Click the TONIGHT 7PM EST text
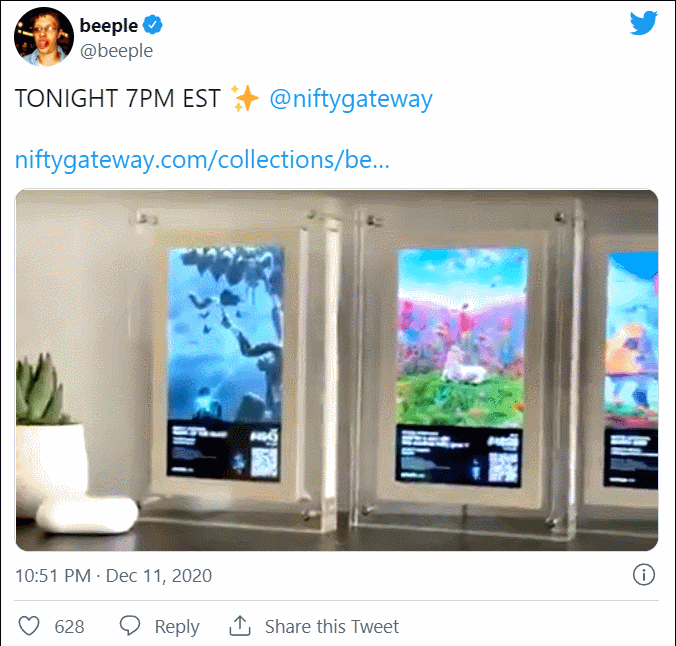This screenshot has height=646, width=676. tap(118, 99)
